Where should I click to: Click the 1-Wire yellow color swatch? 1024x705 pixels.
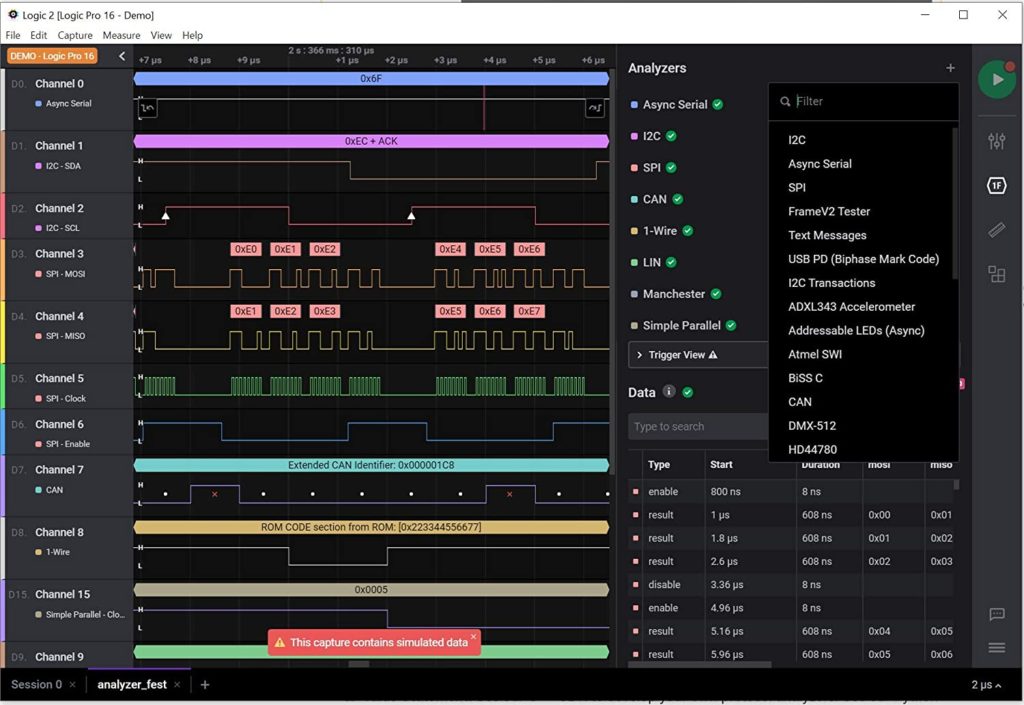pos(633,231)
